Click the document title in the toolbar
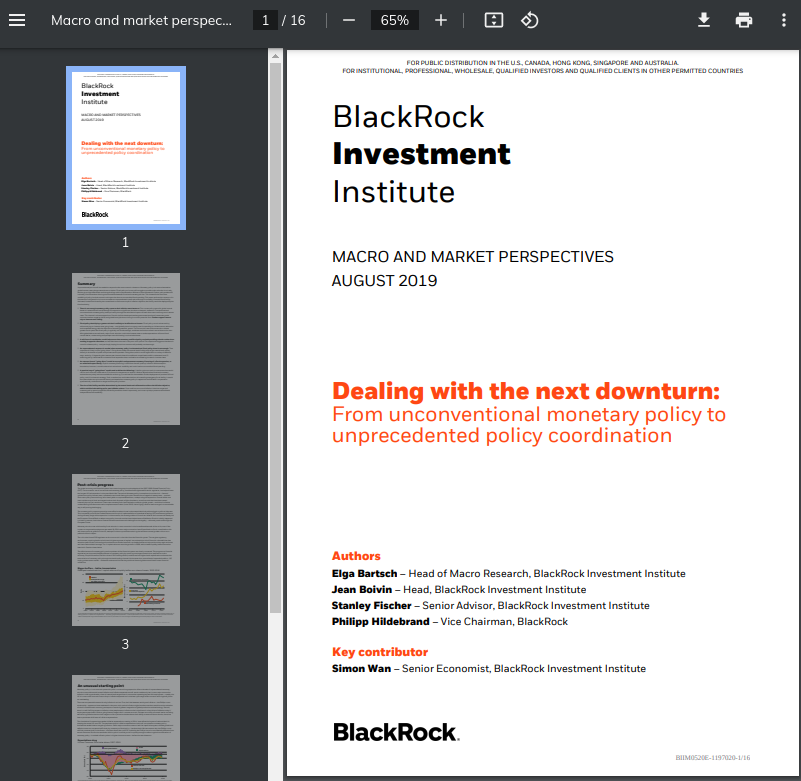The width and height of the screenshot is (801, 781). (141, 20)
